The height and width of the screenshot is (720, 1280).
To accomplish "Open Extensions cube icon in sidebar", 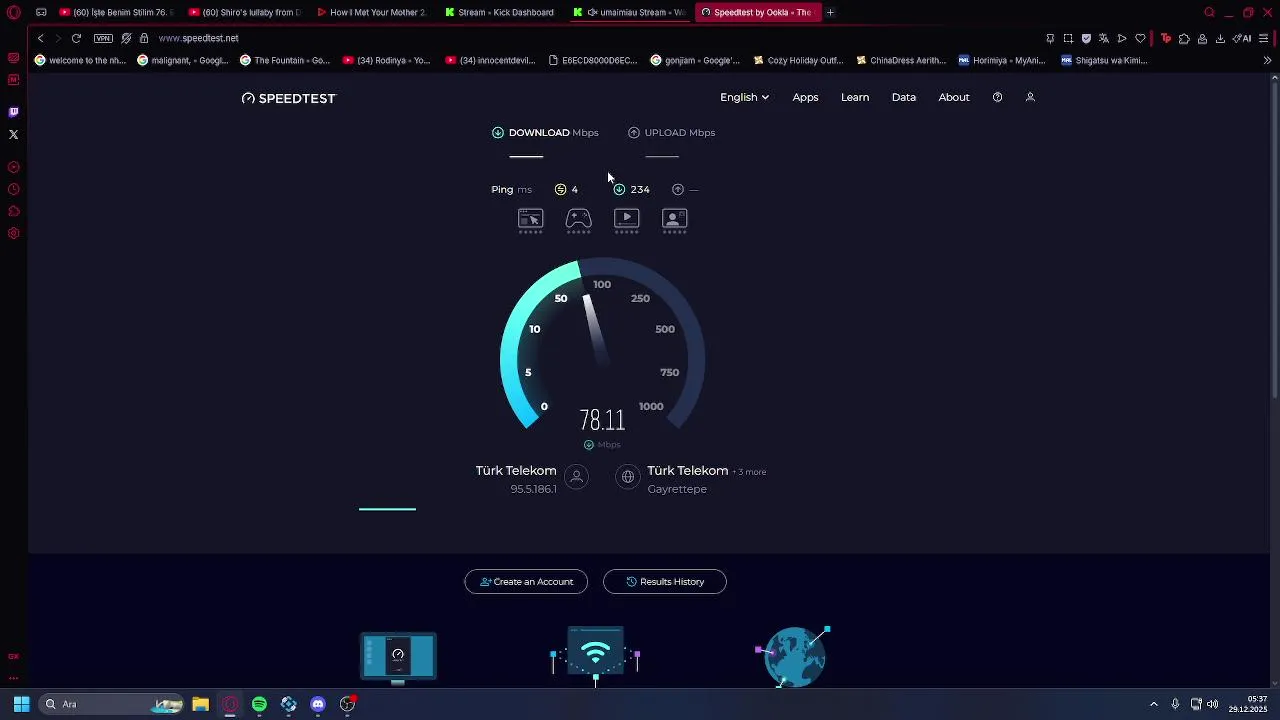I will pyautogui.click(x=13, y=211).
